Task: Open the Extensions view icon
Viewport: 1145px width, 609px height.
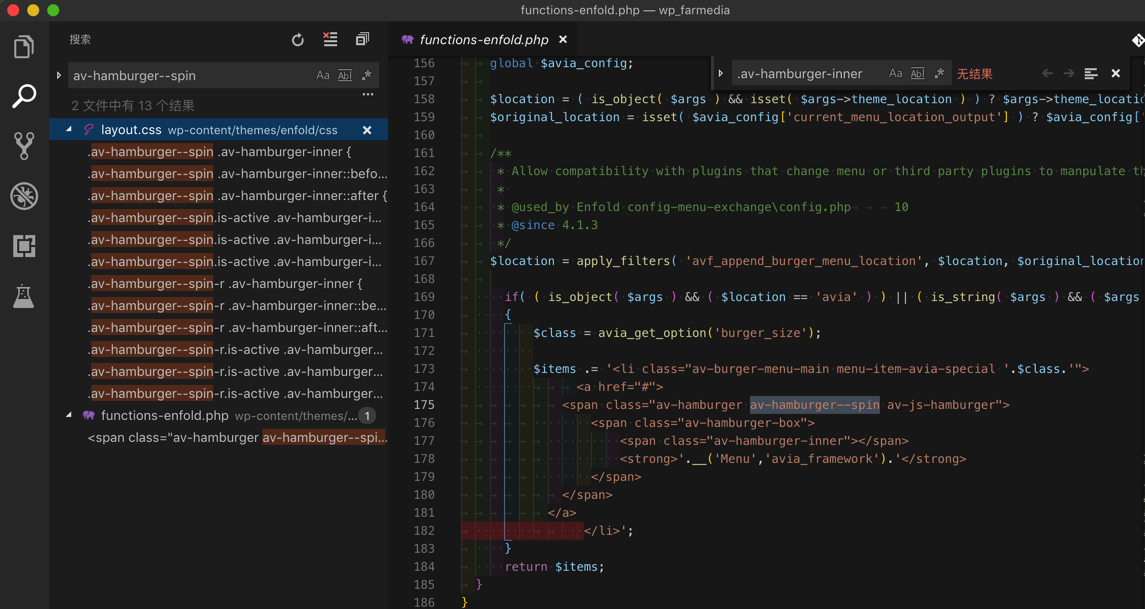Action: pyautogui.click(x=24, y=246)
